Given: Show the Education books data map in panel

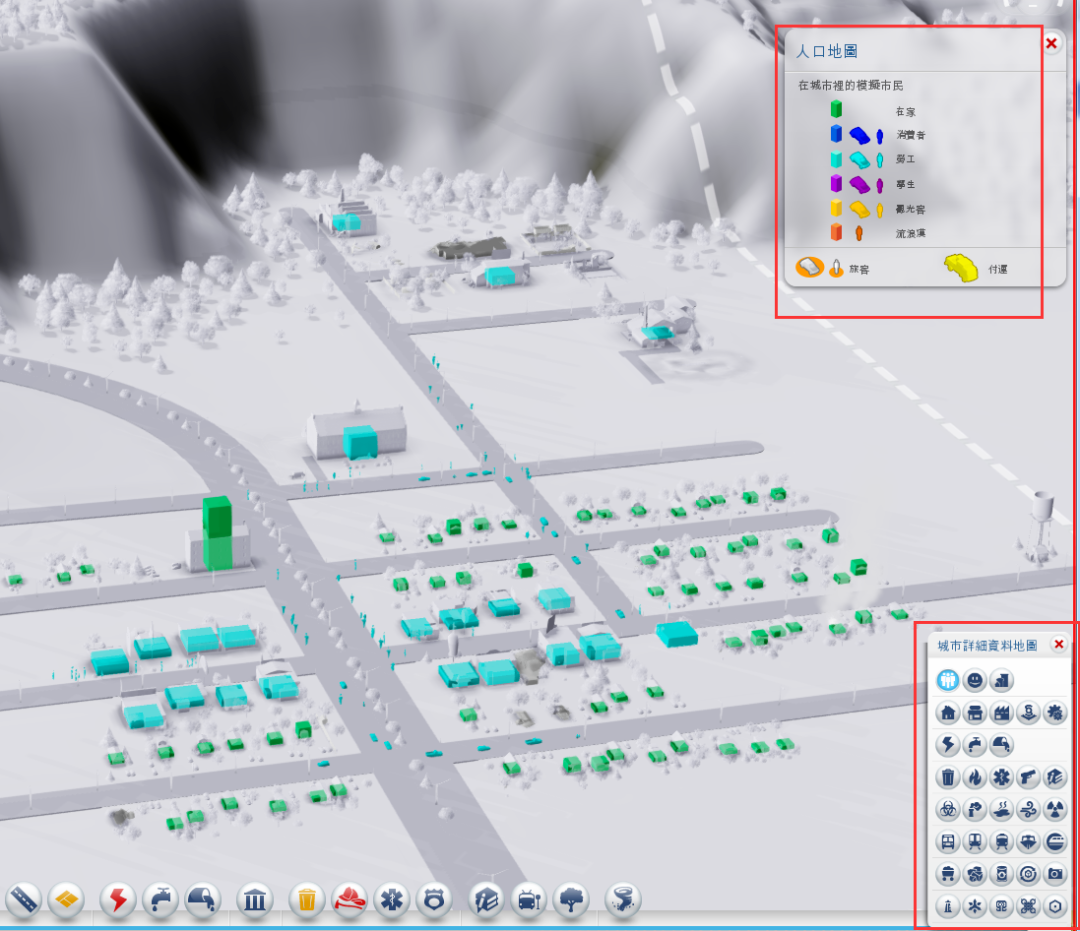Looking at the screenshot, I should (x=1055, y=777).
